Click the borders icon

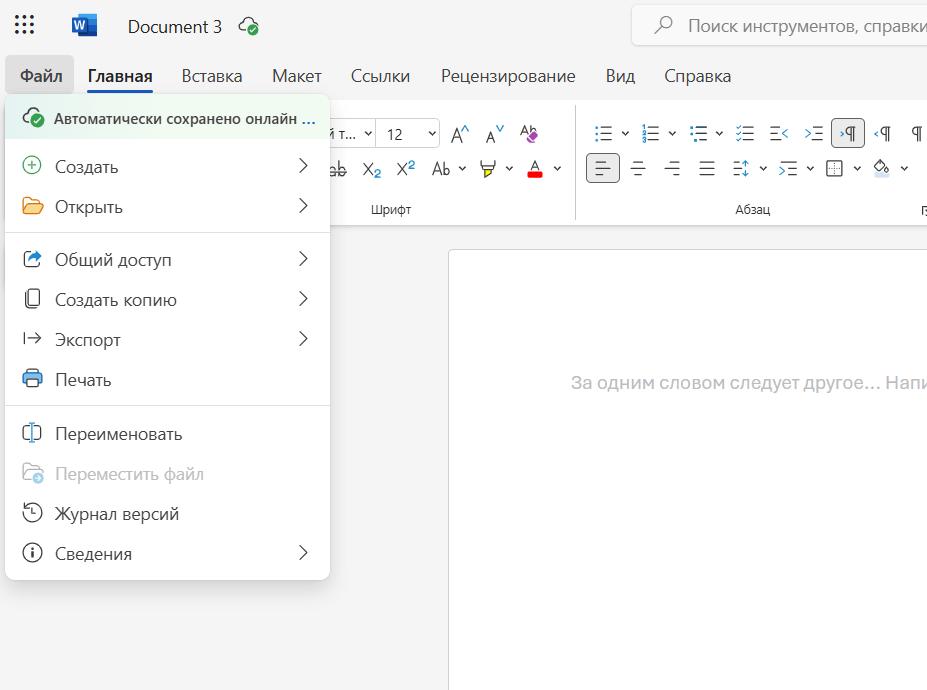(x=834, y=169)
